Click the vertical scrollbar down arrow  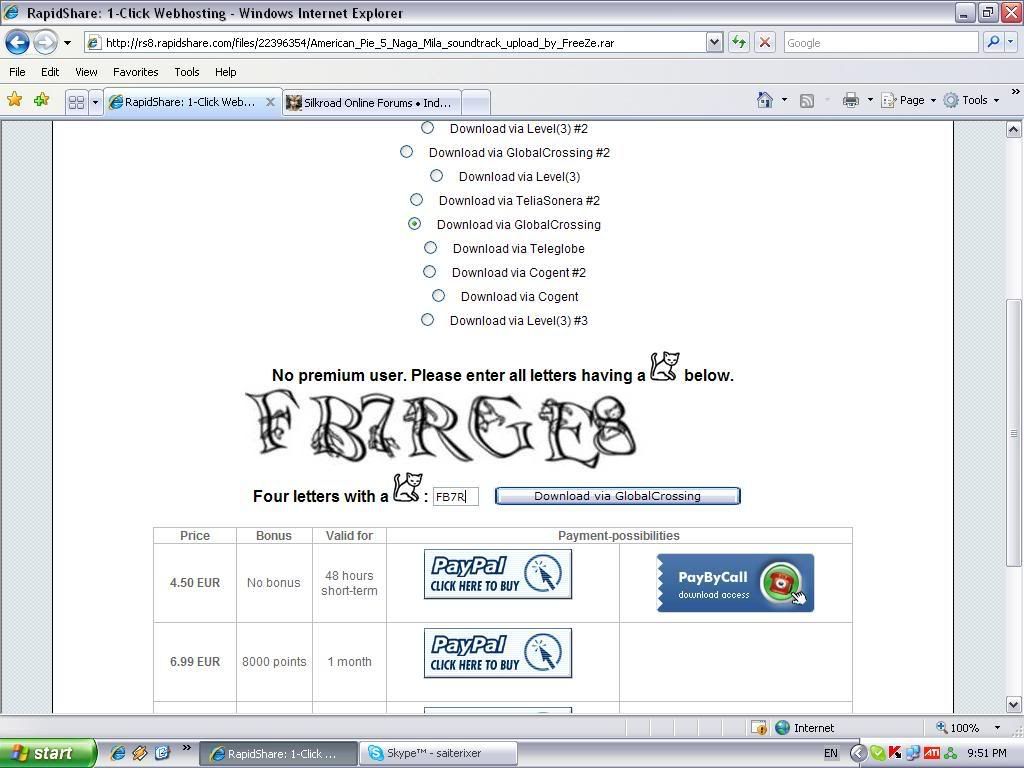pos(1013,705)
